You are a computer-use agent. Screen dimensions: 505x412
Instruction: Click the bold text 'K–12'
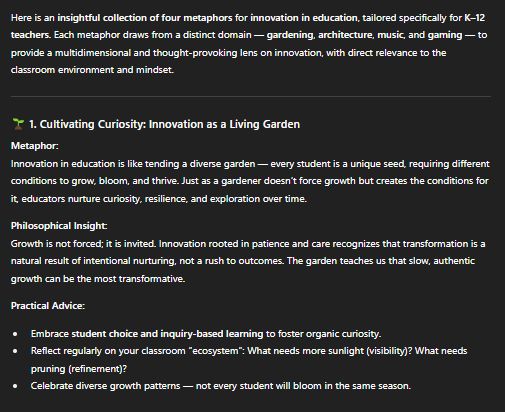point(474,18)
